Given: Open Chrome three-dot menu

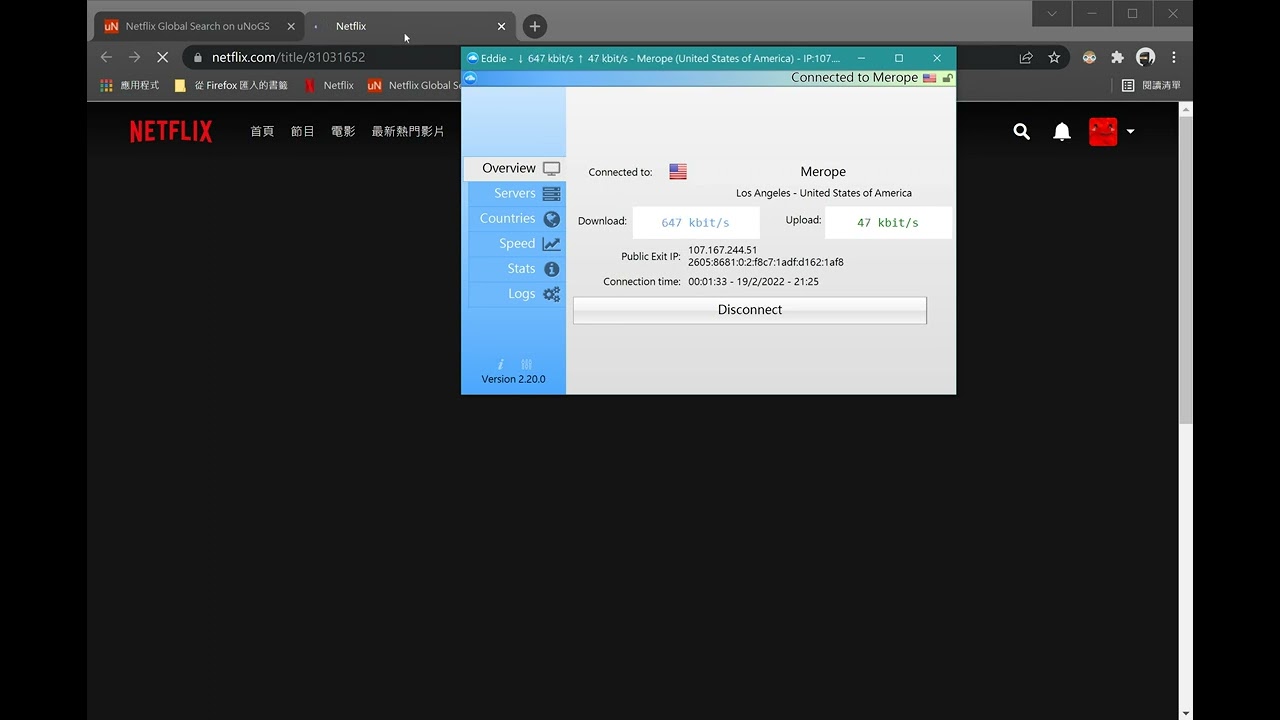Looking at the screenshot, I should [x=1174, y=57].
